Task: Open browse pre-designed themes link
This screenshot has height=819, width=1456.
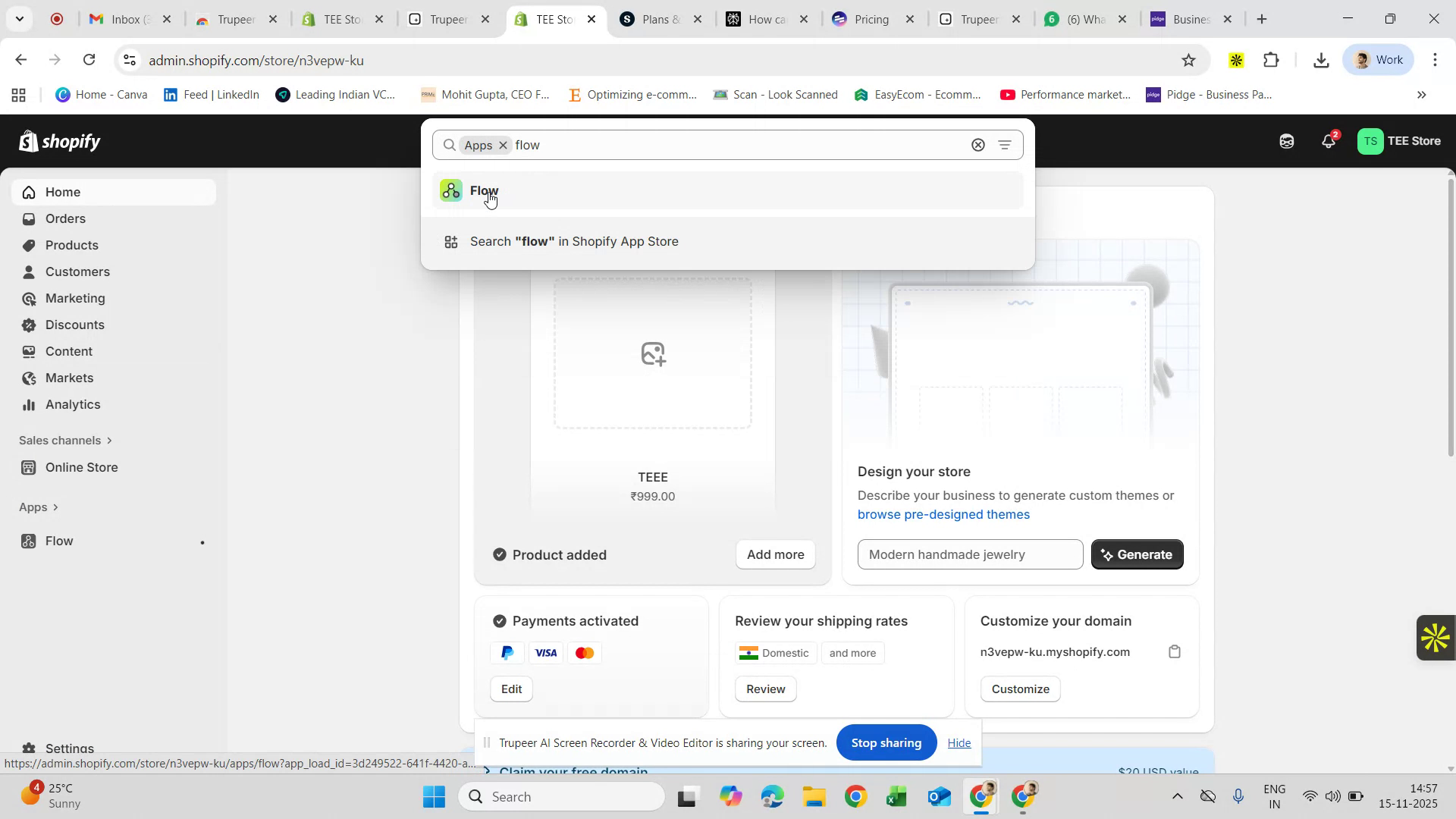Action: (x=943, y=514)
